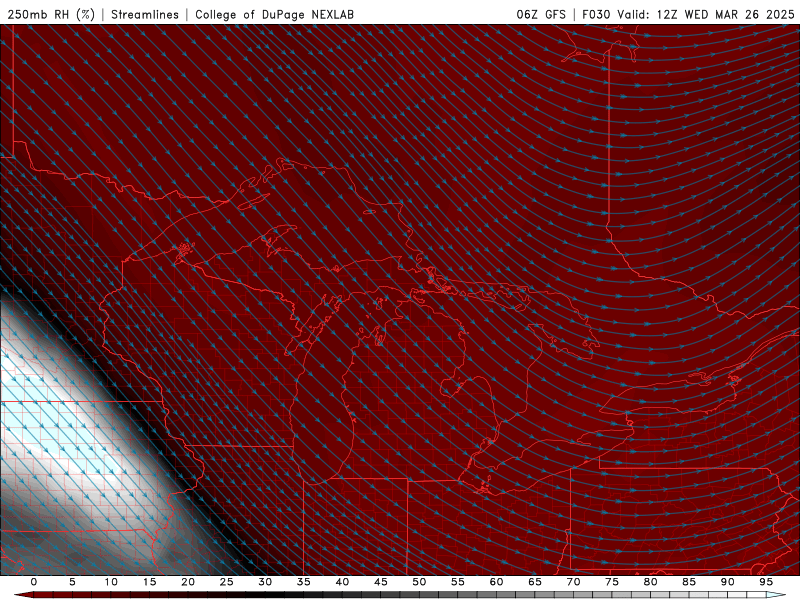The image size is (800, 600).
Task: Click the 35 tick label on legend
Action: pyautogui.click(x=304, y=582)
